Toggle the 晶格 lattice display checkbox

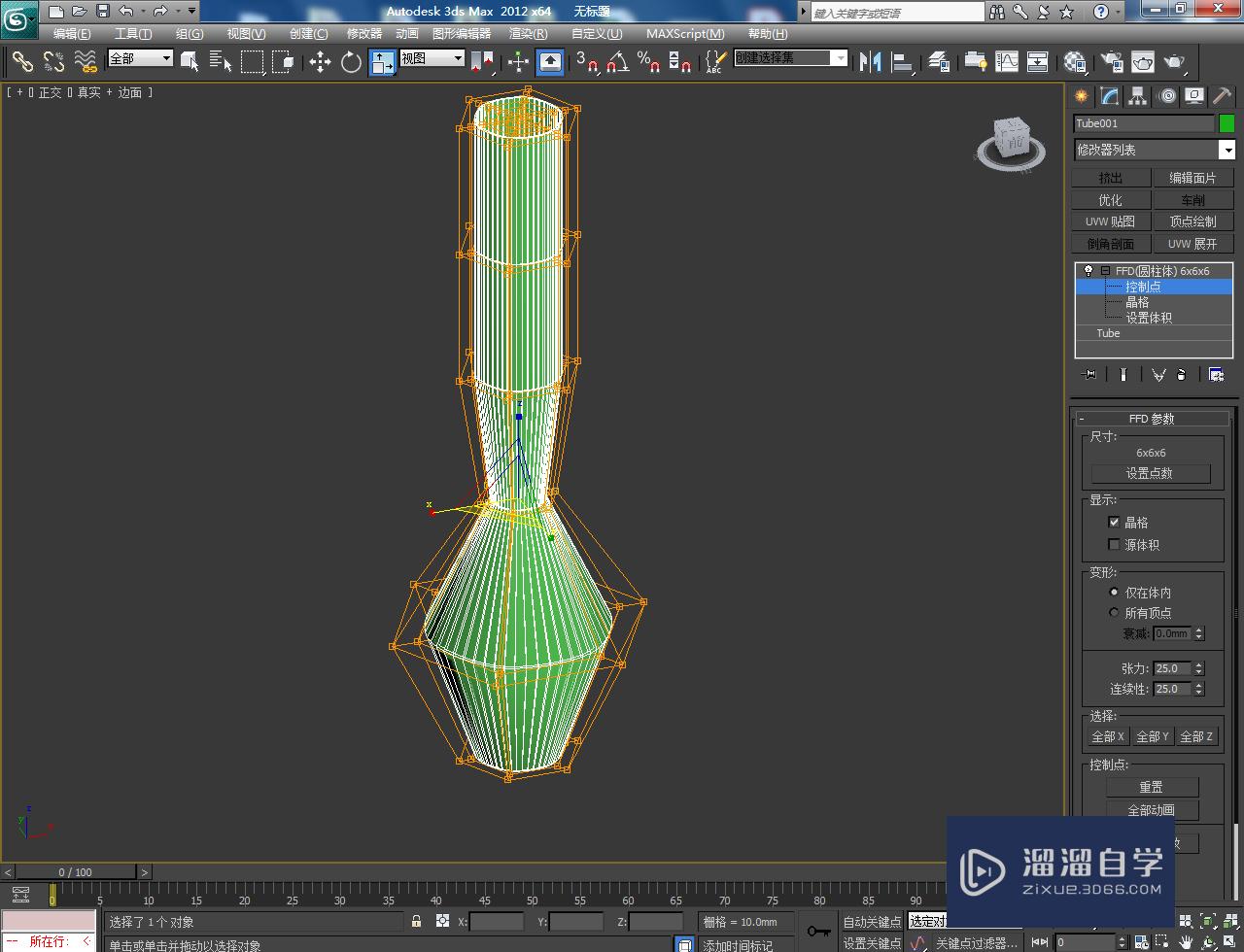pos(1114,522)
